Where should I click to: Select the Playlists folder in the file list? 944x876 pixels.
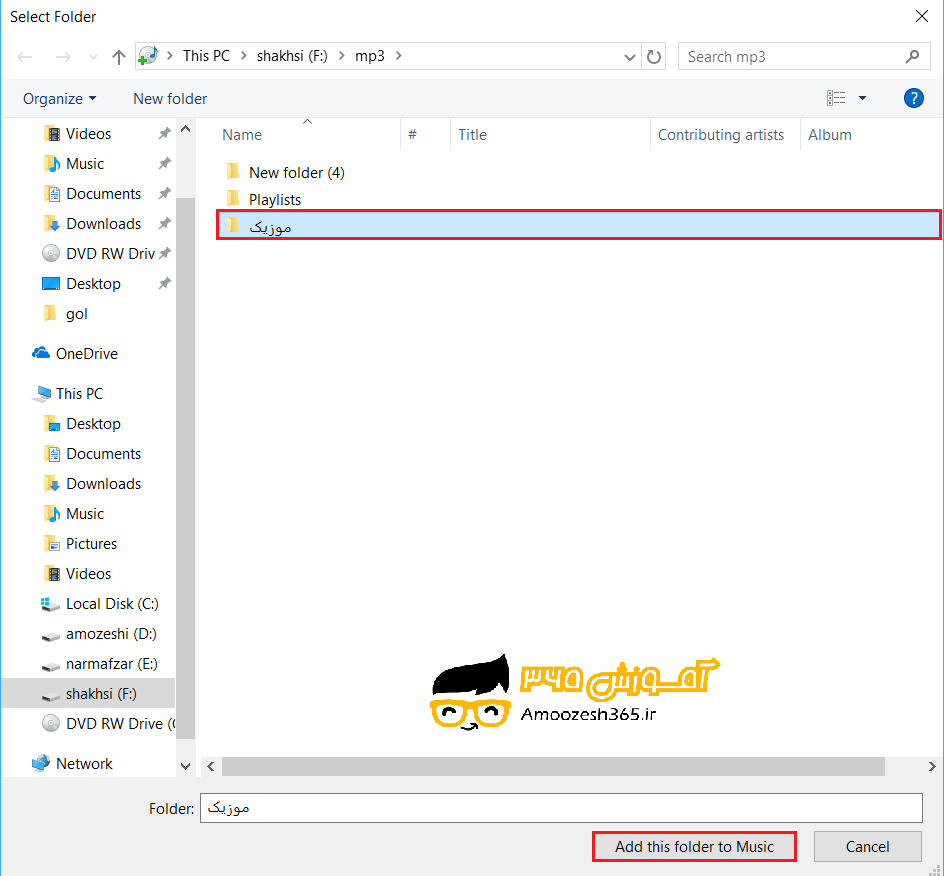[x=276, y=199]
